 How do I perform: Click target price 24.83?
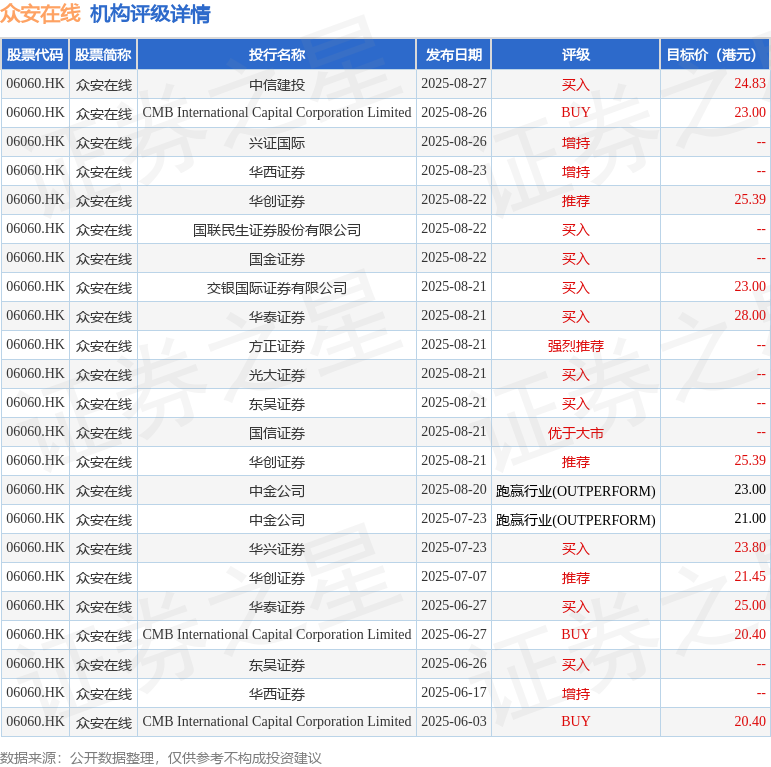point(750,84)
